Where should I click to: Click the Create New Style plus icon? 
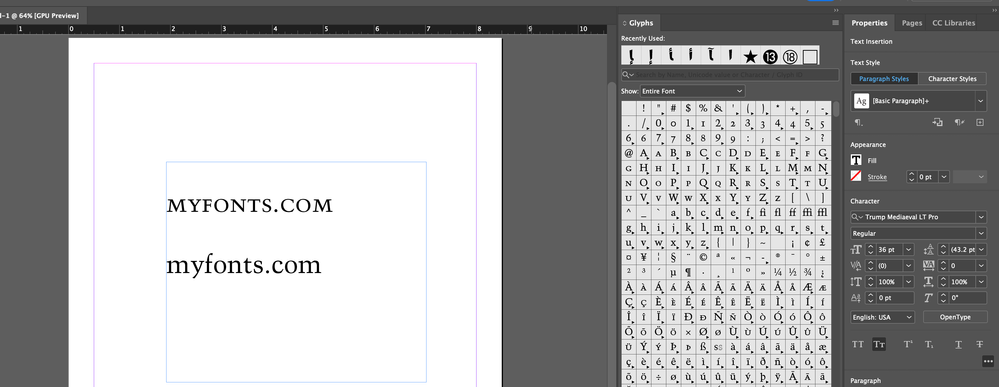[980, 122]
